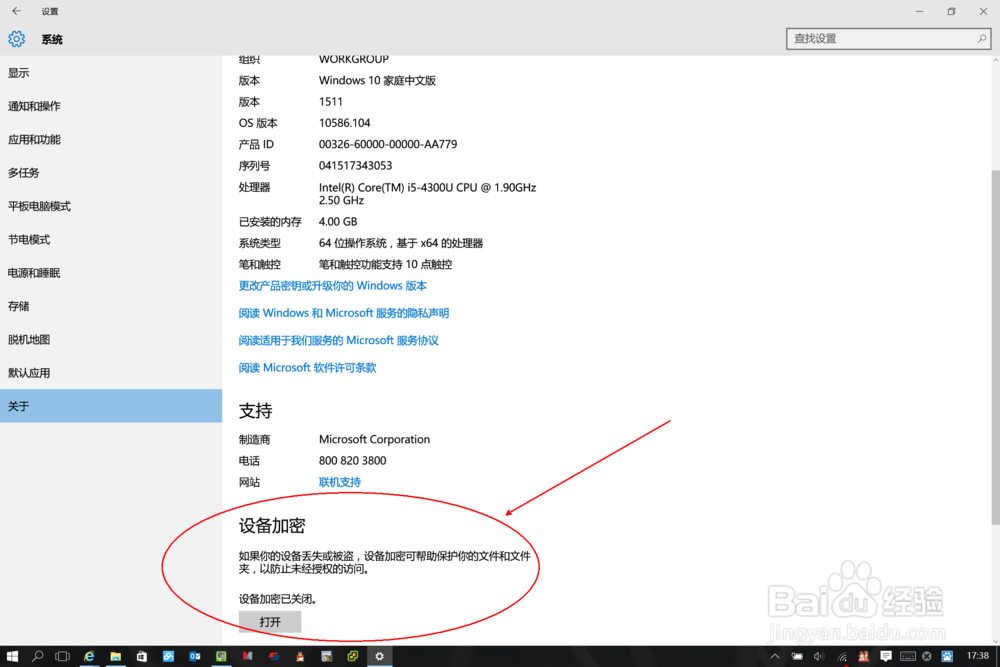Open 更改产品密钥或升级你的 Windows 版本 link
The image size is (1000, 667).
[332, 286]
